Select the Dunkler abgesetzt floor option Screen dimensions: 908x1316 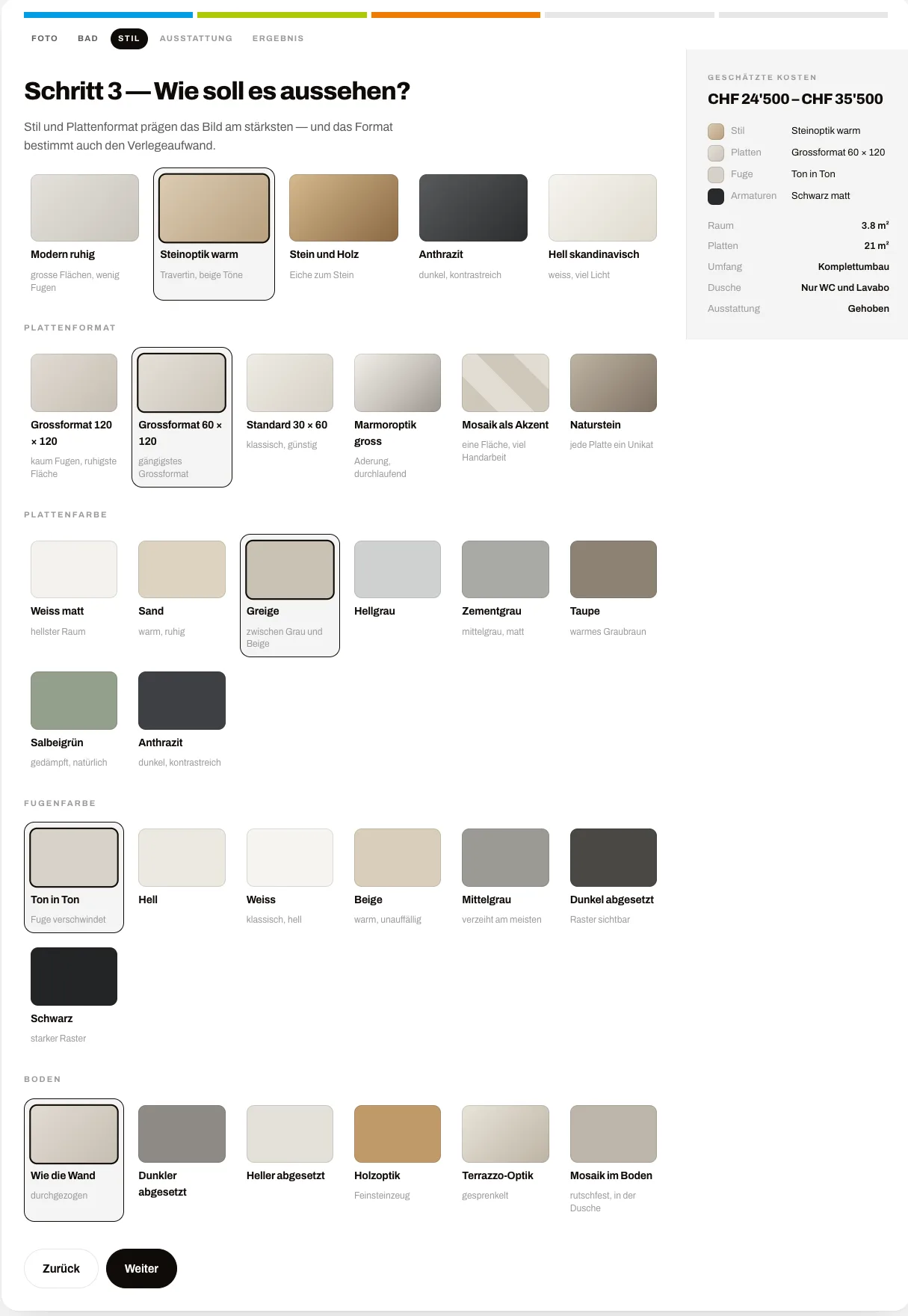tap(182, 1160)
